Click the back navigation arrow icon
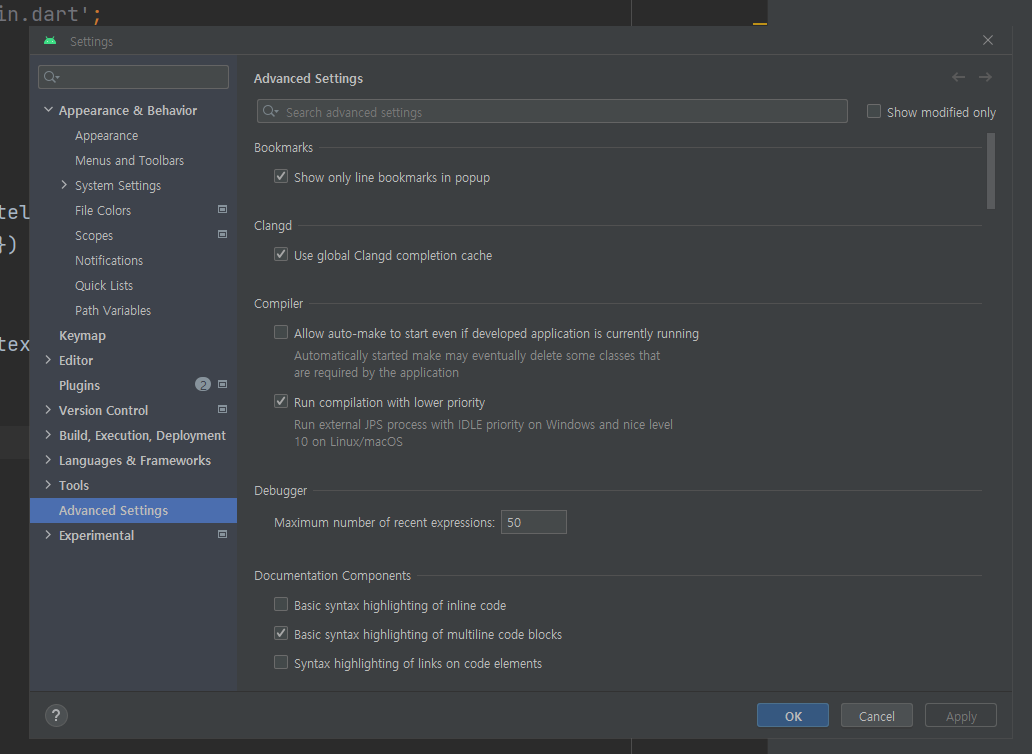The height and width of the screenshot is (754, 1032). (x=958, y=78)
